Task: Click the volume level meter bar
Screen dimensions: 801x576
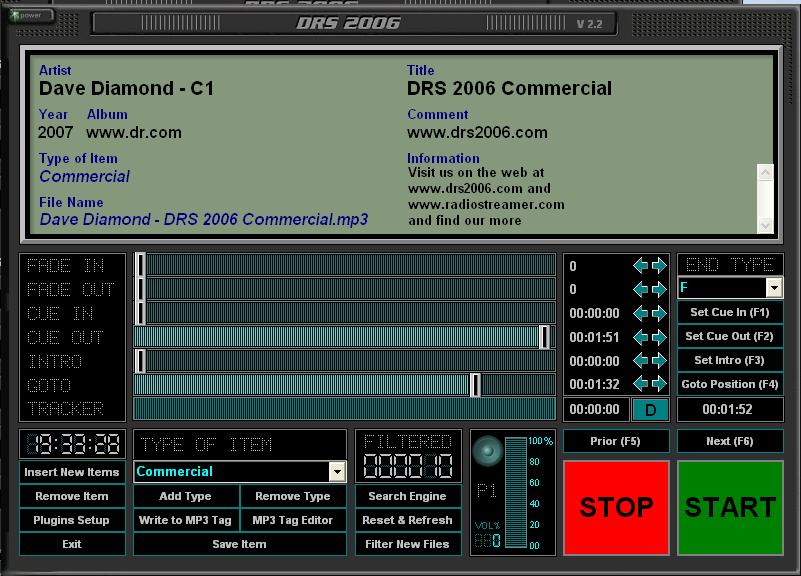Action: [516, 493]
